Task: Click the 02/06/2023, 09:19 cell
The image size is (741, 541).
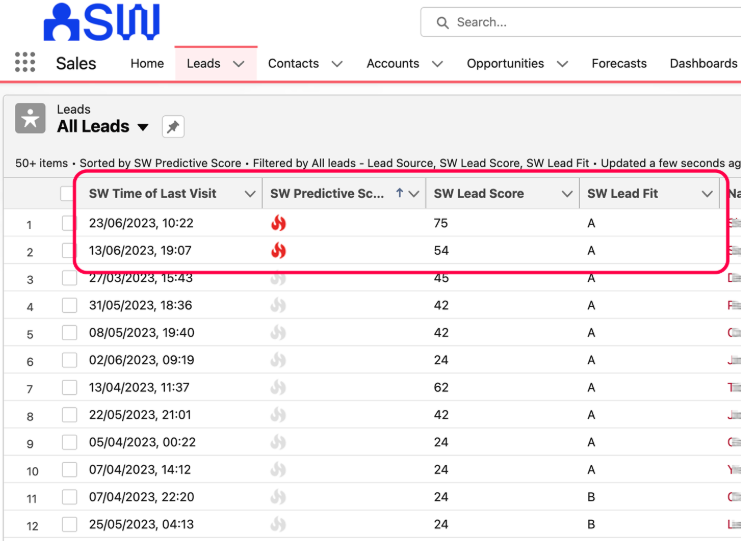Action: 141,360
